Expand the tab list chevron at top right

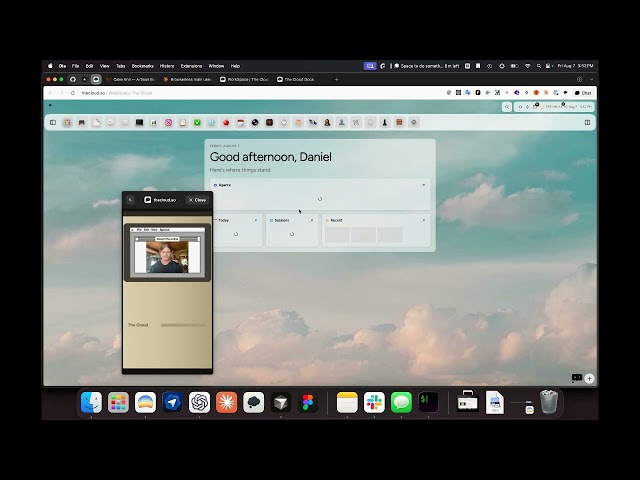point(591,79)
